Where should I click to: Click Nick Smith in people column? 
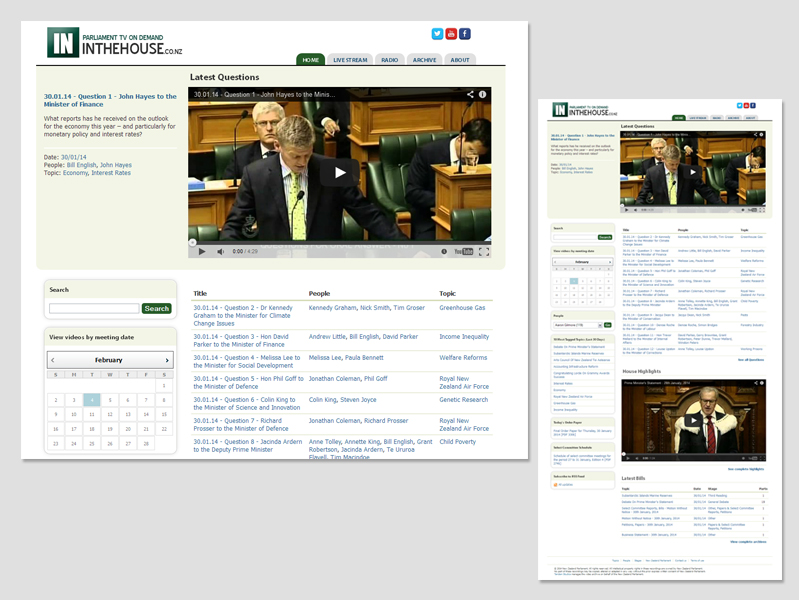[x=375, y=307]
